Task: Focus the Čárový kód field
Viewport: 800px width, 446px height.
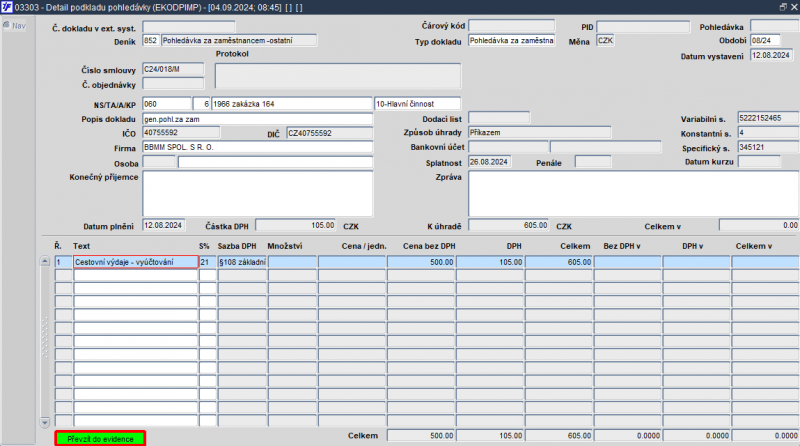Action: (511, 26)
